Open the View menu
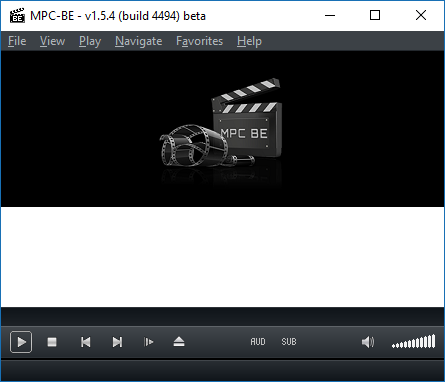 52,41
